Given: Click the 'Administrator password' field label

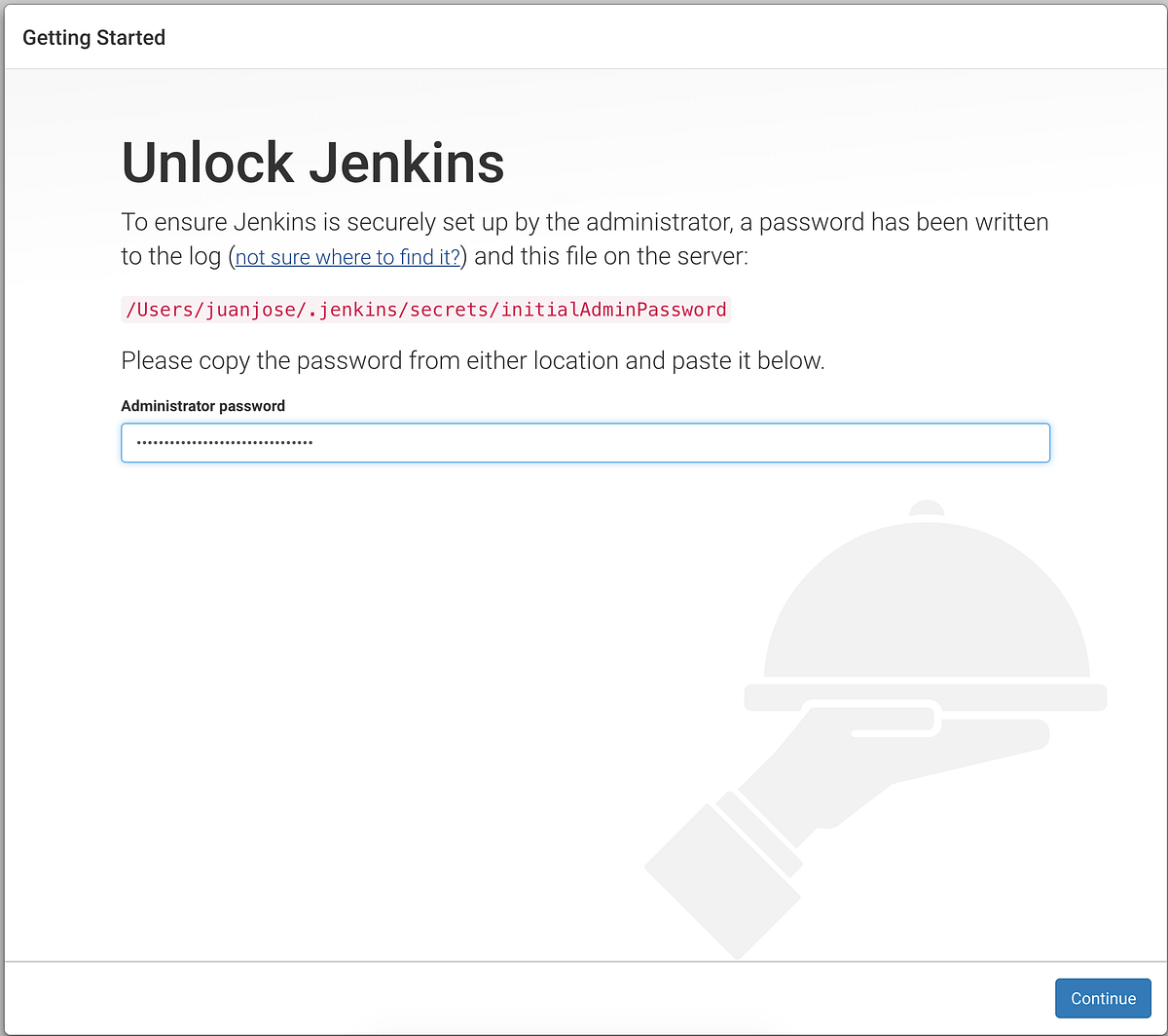Looking at the screenshot, I should tap(202, 406).
